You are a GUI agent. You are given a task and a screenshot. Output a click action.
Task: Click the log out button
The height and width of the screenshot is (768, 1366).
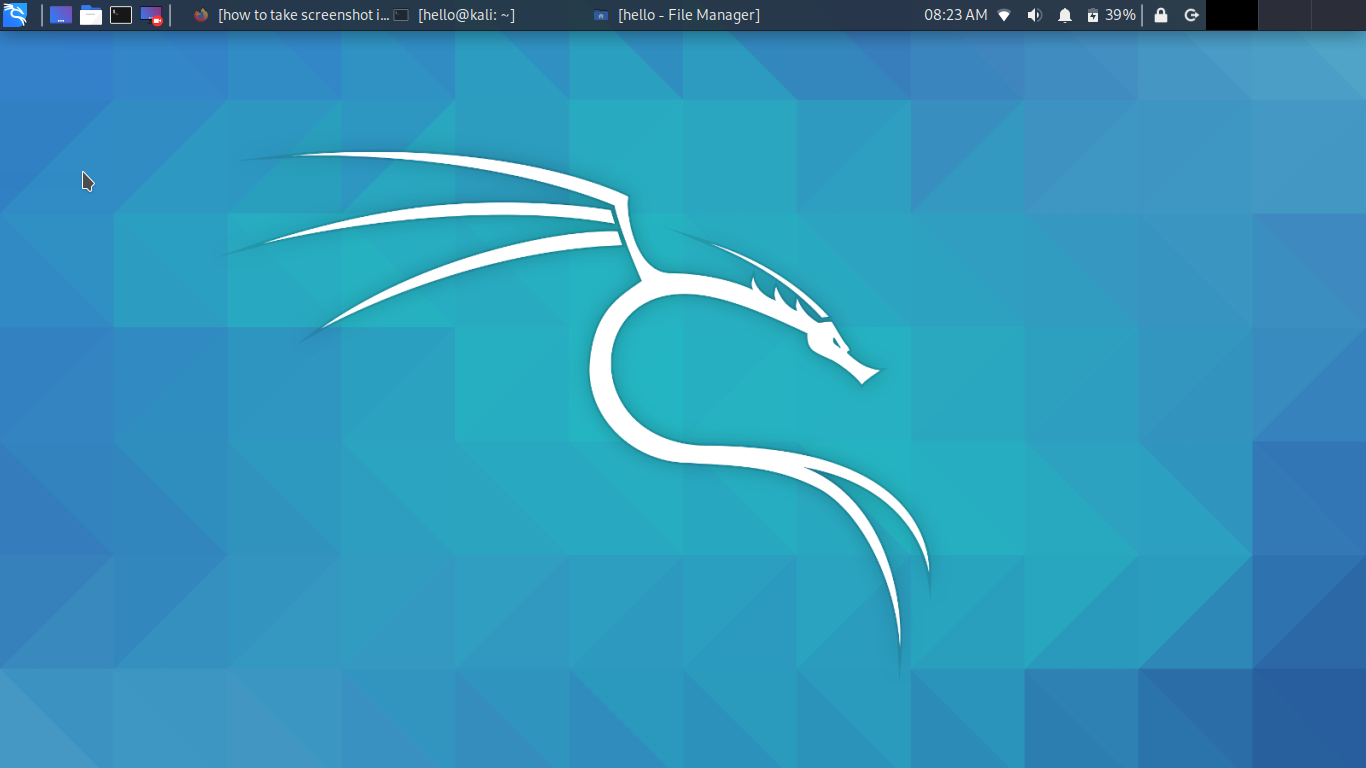coord(1191,15)
